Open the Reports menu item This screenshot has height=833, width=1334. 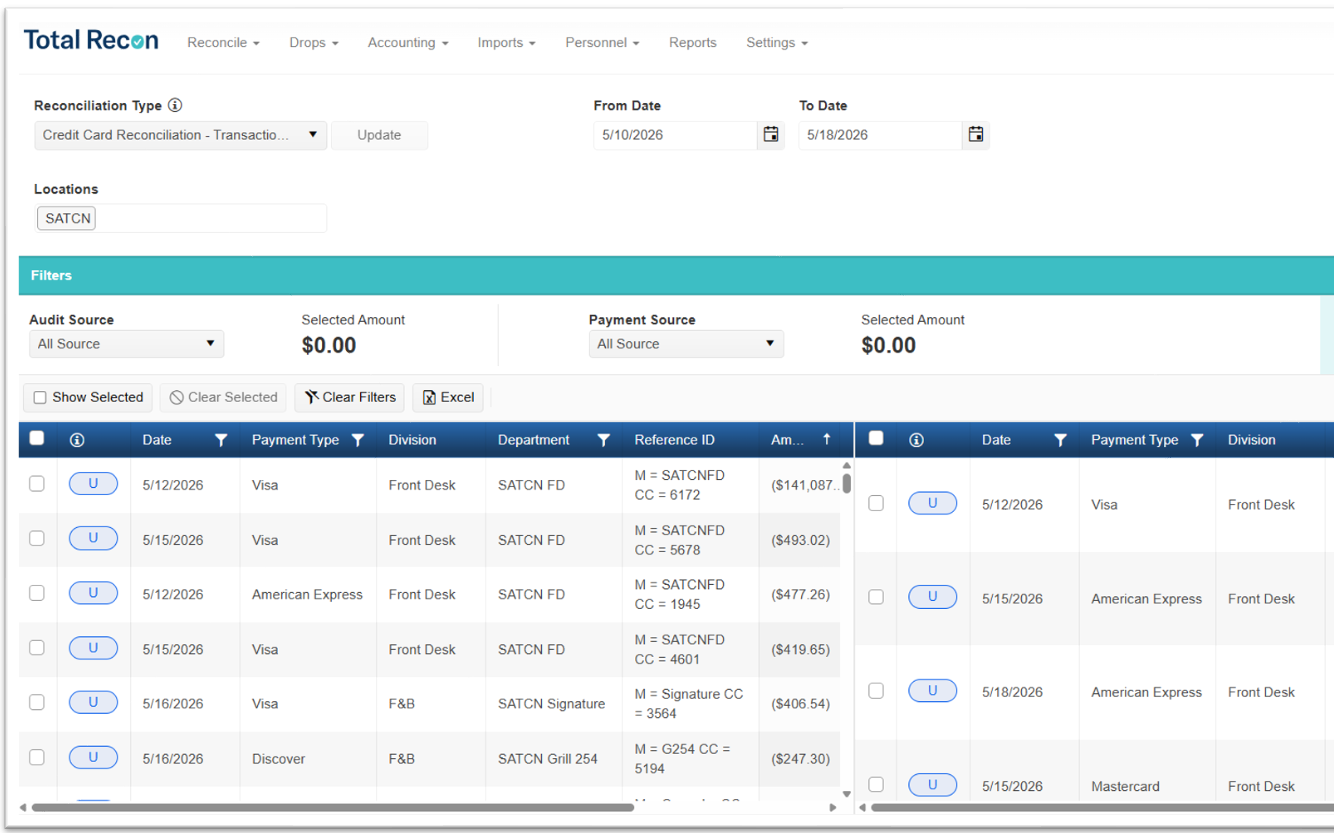pyautogui.click(x=693, y=43)
